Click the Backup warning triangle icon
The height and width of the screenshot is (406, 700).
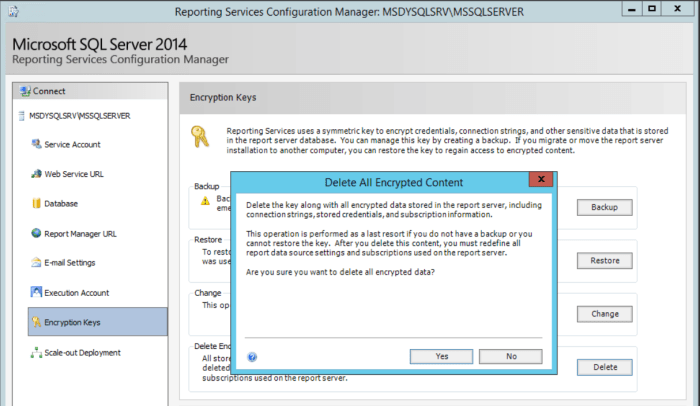tap(205, 201)
